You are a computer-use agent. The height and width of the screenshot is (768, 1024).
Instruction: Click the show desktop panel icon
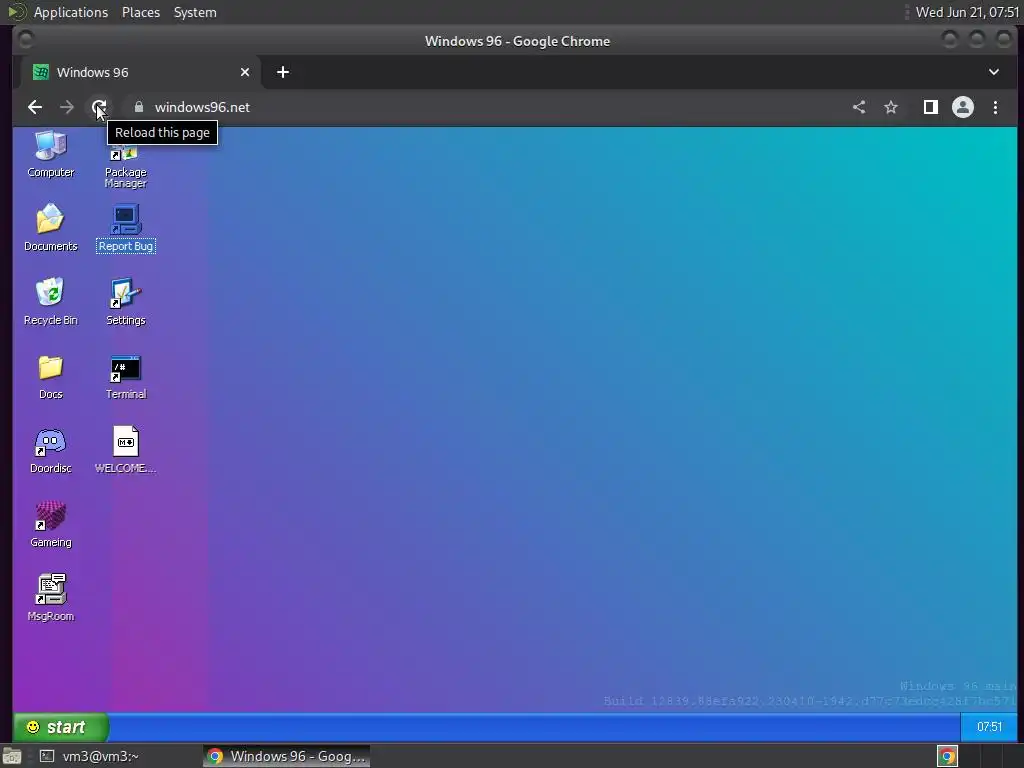[12, 757]
